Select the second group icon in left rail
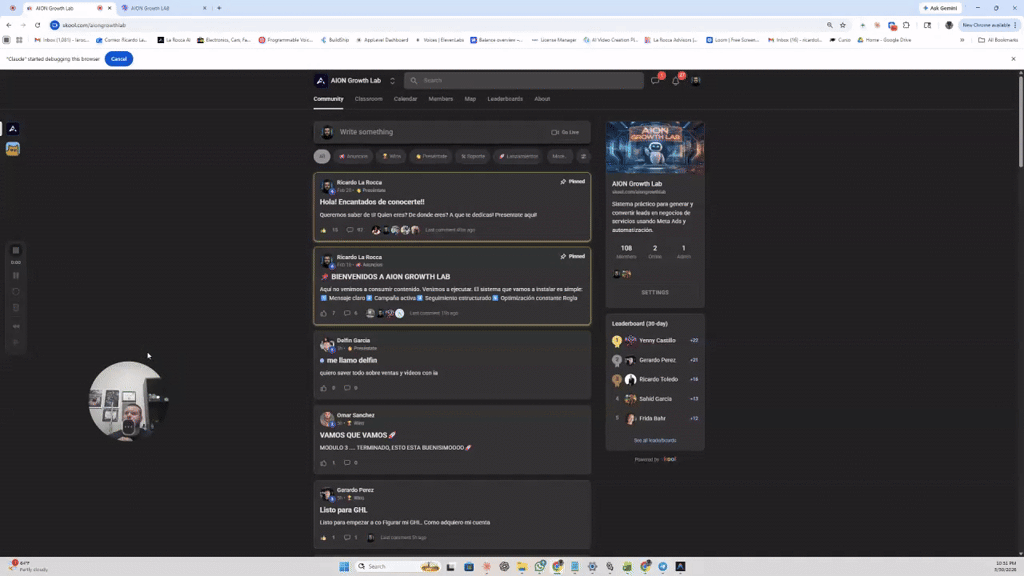The image size is (1024, 576). 12,149
